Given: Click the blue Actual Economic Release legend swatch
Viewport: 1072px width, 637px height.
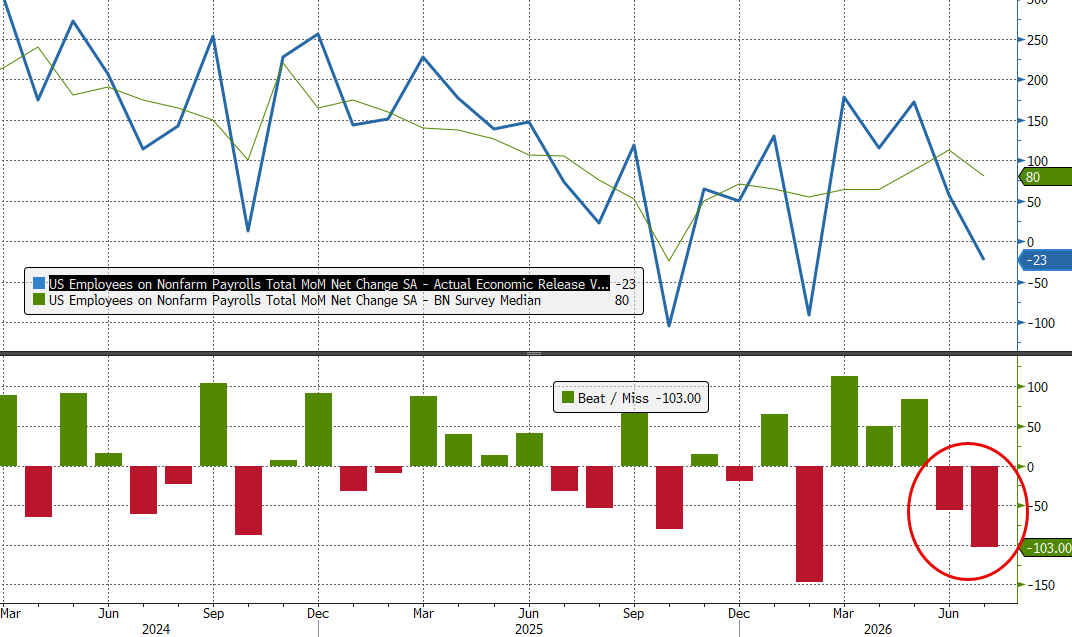Looking at the screenshot, I should 39,284.
